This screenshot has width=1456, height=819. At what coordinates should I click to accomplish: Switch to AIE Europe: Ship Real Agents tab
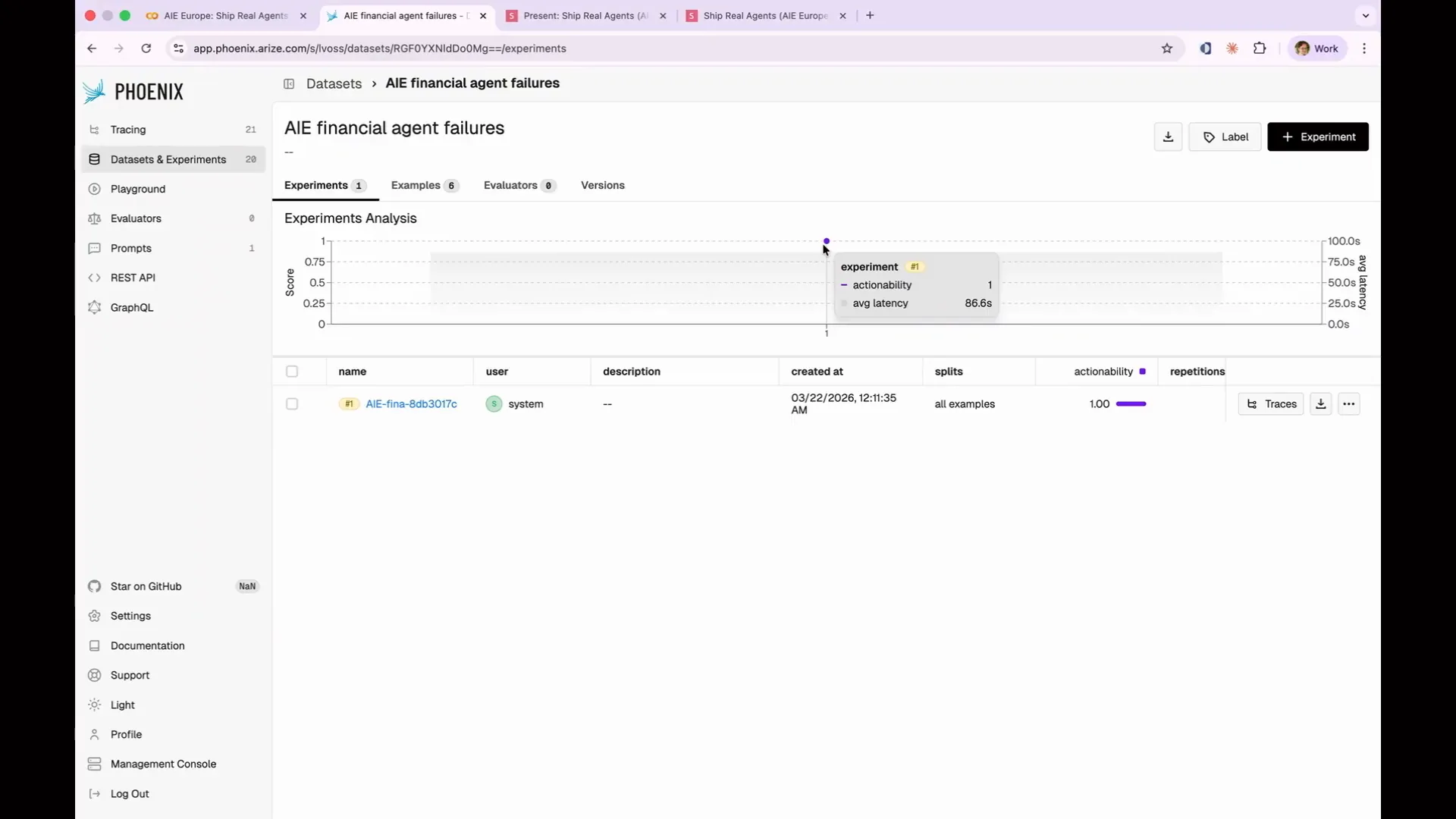pos(226,15)
